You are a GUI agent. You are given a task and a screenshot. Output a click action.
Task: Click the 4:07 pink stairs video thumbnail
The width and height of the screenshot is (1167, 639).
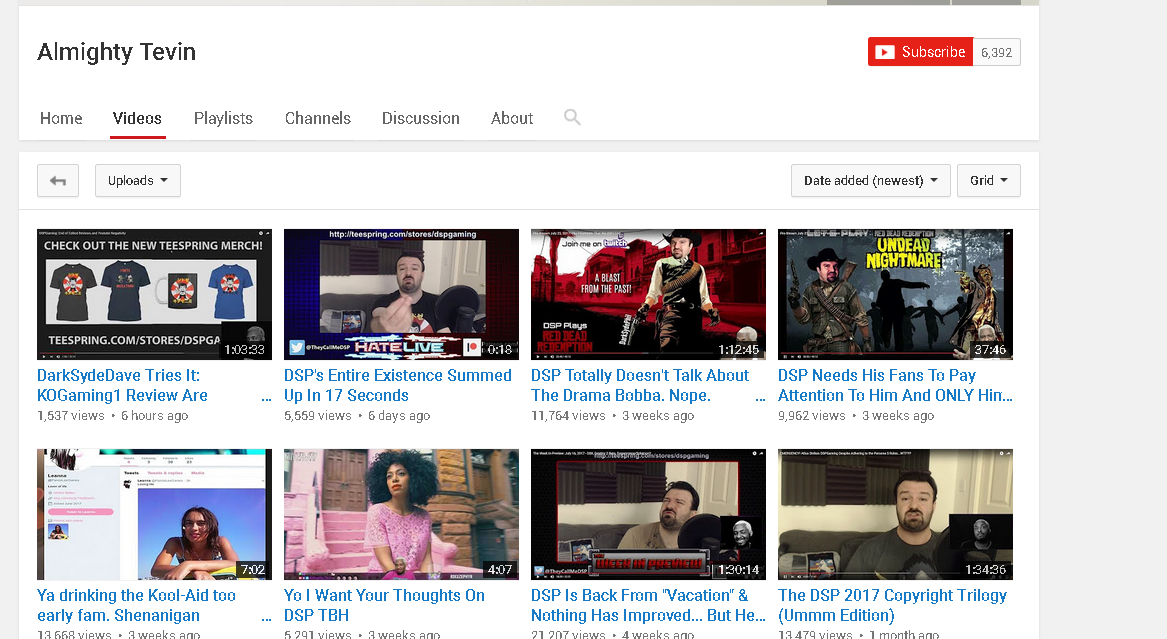401,514
